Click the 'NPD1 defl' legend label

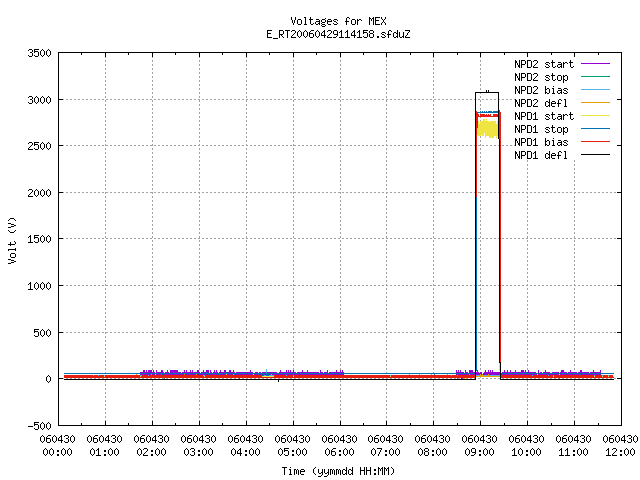(541, 156)
